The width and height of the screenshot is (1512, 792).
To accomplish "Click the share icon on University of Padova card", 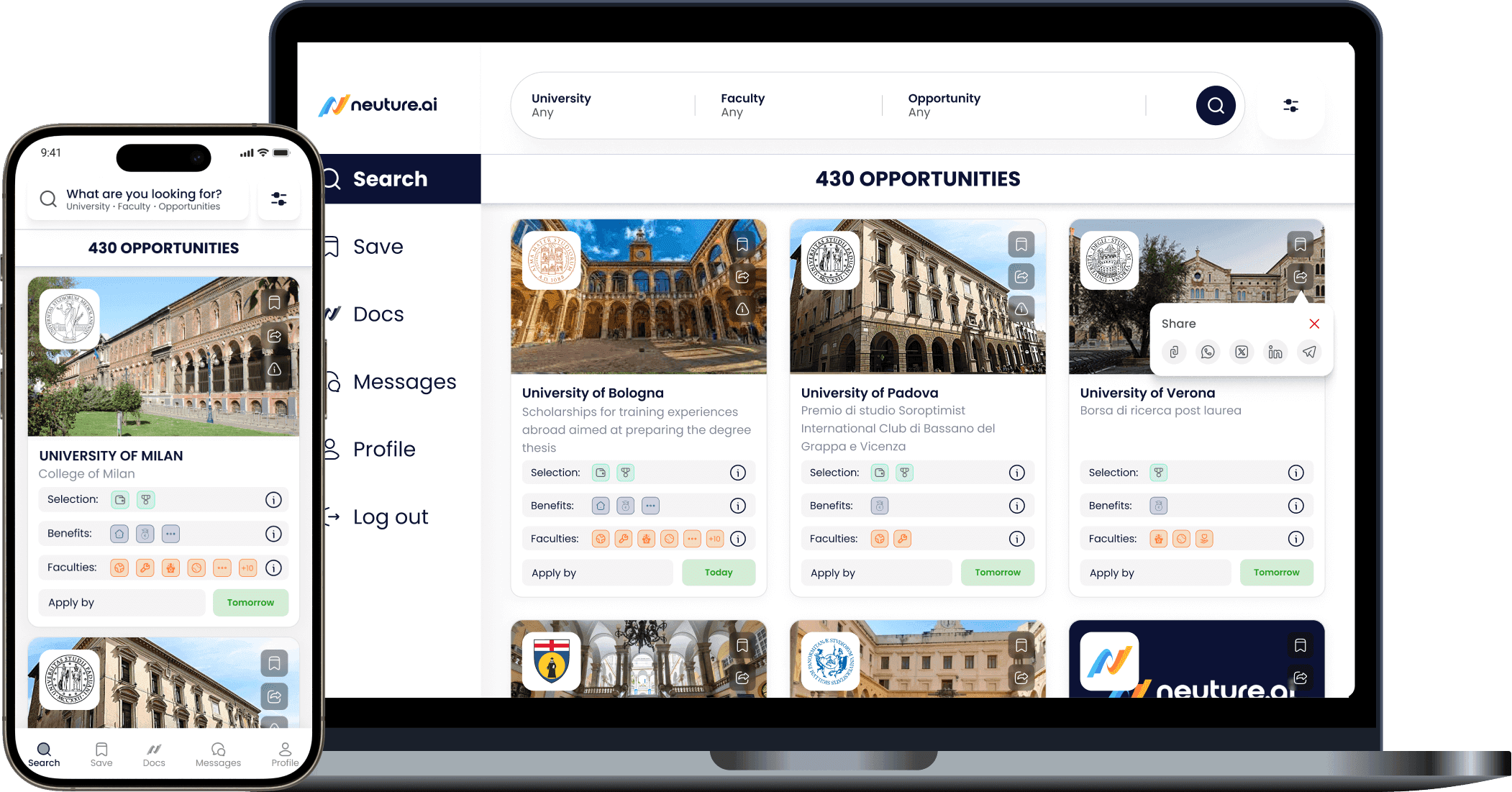I will pyautogui.click(x=1021, y=278).
